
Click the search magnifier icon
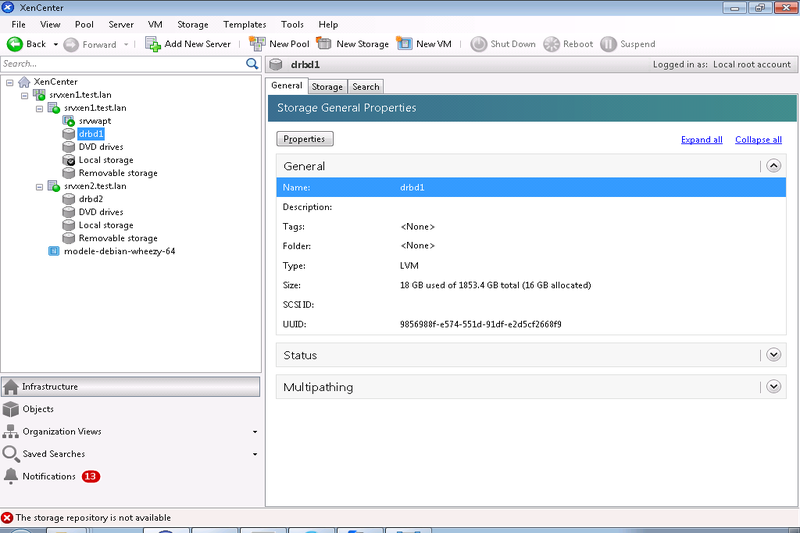point(252,64)
